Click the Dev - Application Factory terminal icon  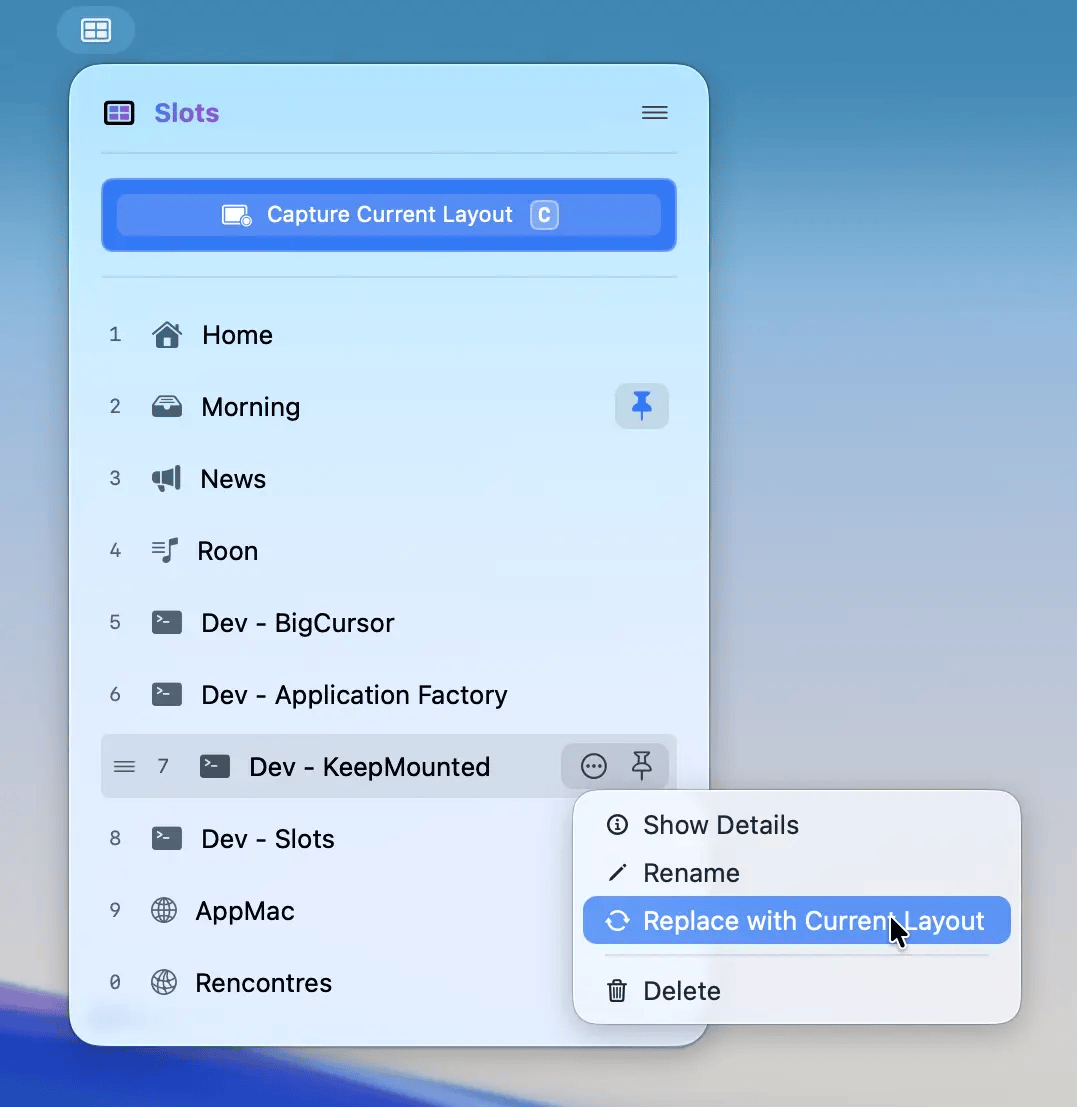[167, 695]
